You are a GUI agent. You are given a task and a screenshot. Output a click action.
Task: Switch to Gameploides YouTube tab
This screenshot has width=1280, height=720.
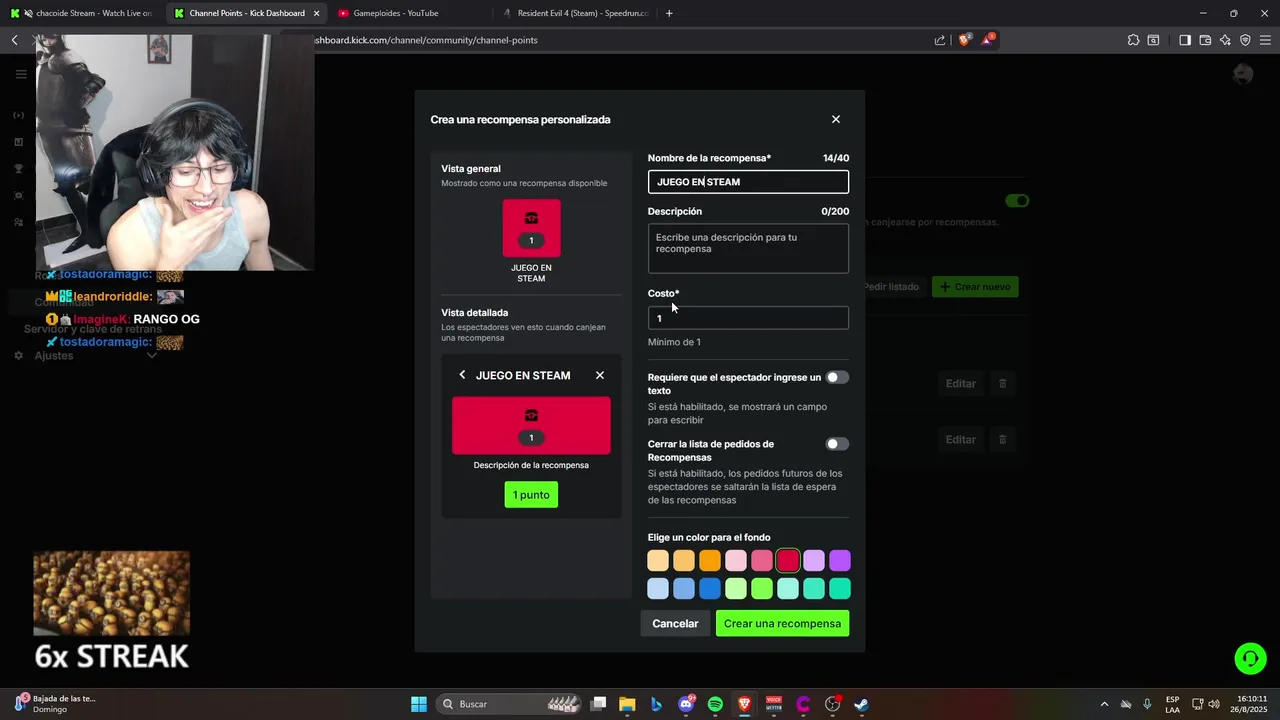[410, 13]
